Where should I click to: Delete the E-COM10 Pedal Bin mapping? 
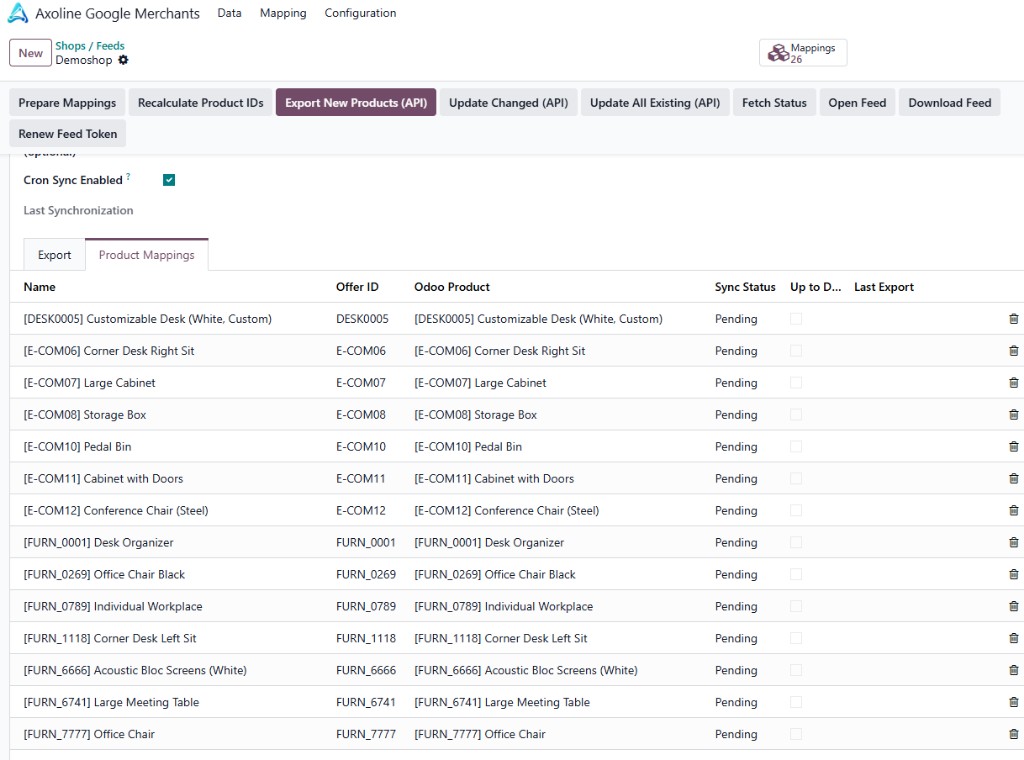pos(1013,447)
